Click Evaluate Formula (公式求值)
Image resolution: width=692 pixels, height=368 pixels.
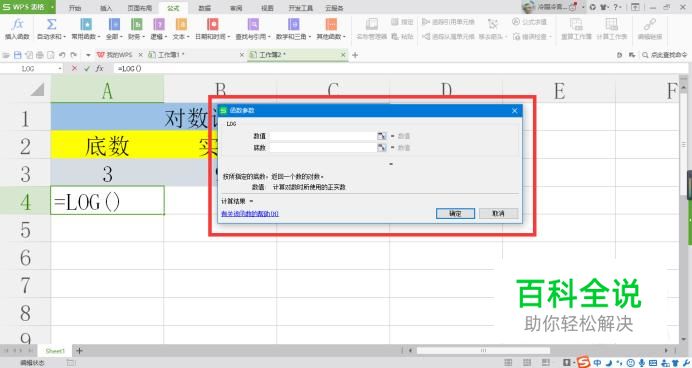pos(529,22)
